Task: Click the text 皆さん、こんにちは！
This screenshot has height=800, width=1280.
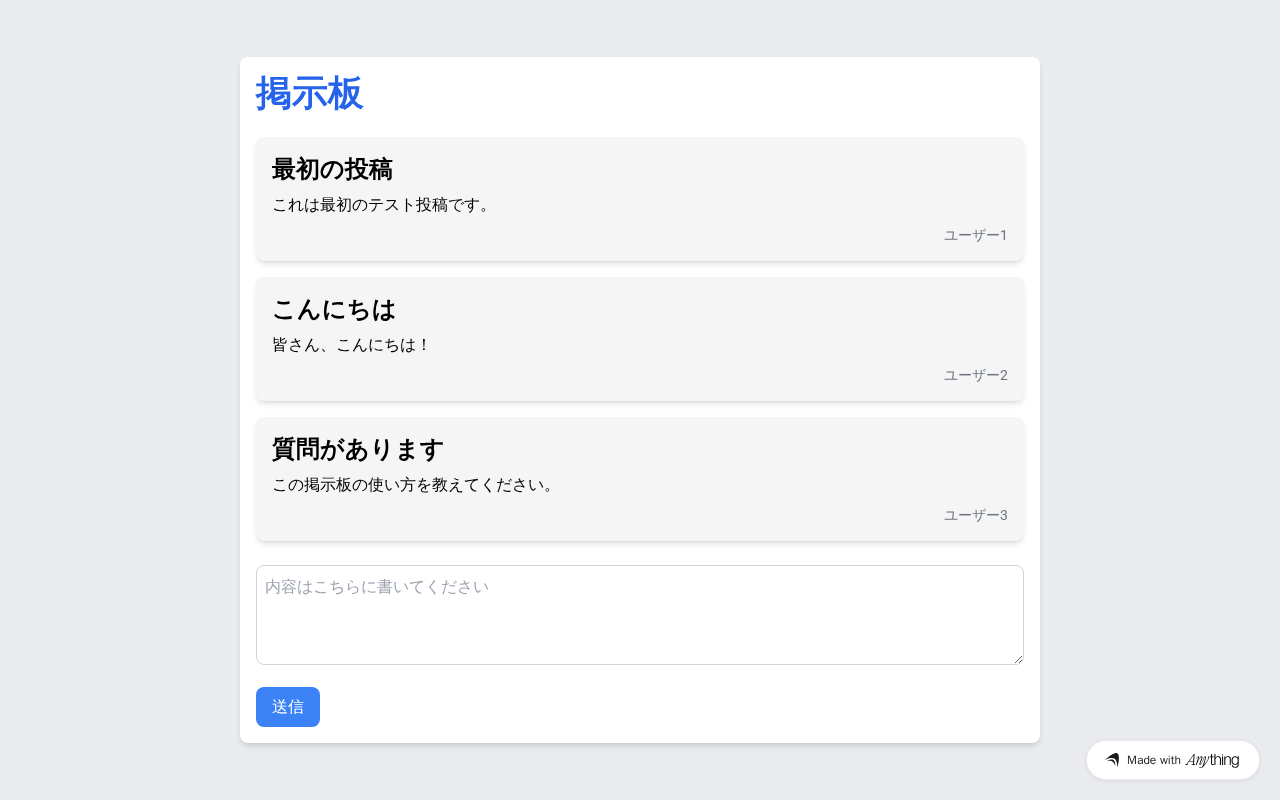Action: coord(352,345)
